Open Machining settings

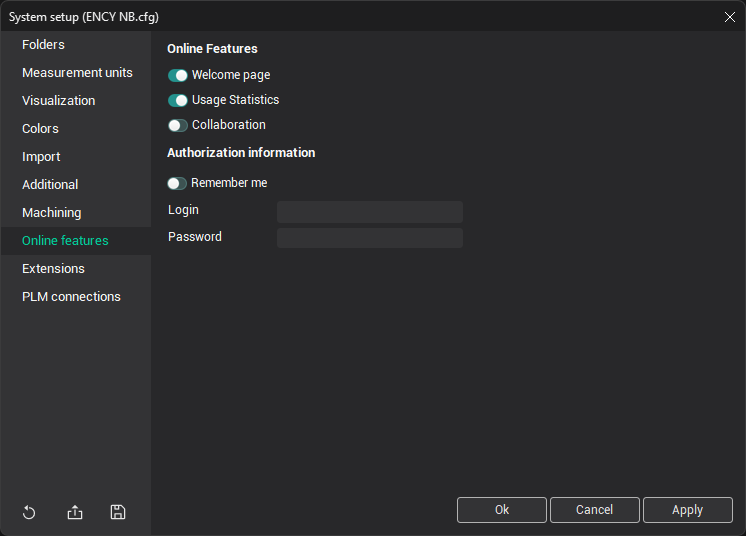point(52,213)
